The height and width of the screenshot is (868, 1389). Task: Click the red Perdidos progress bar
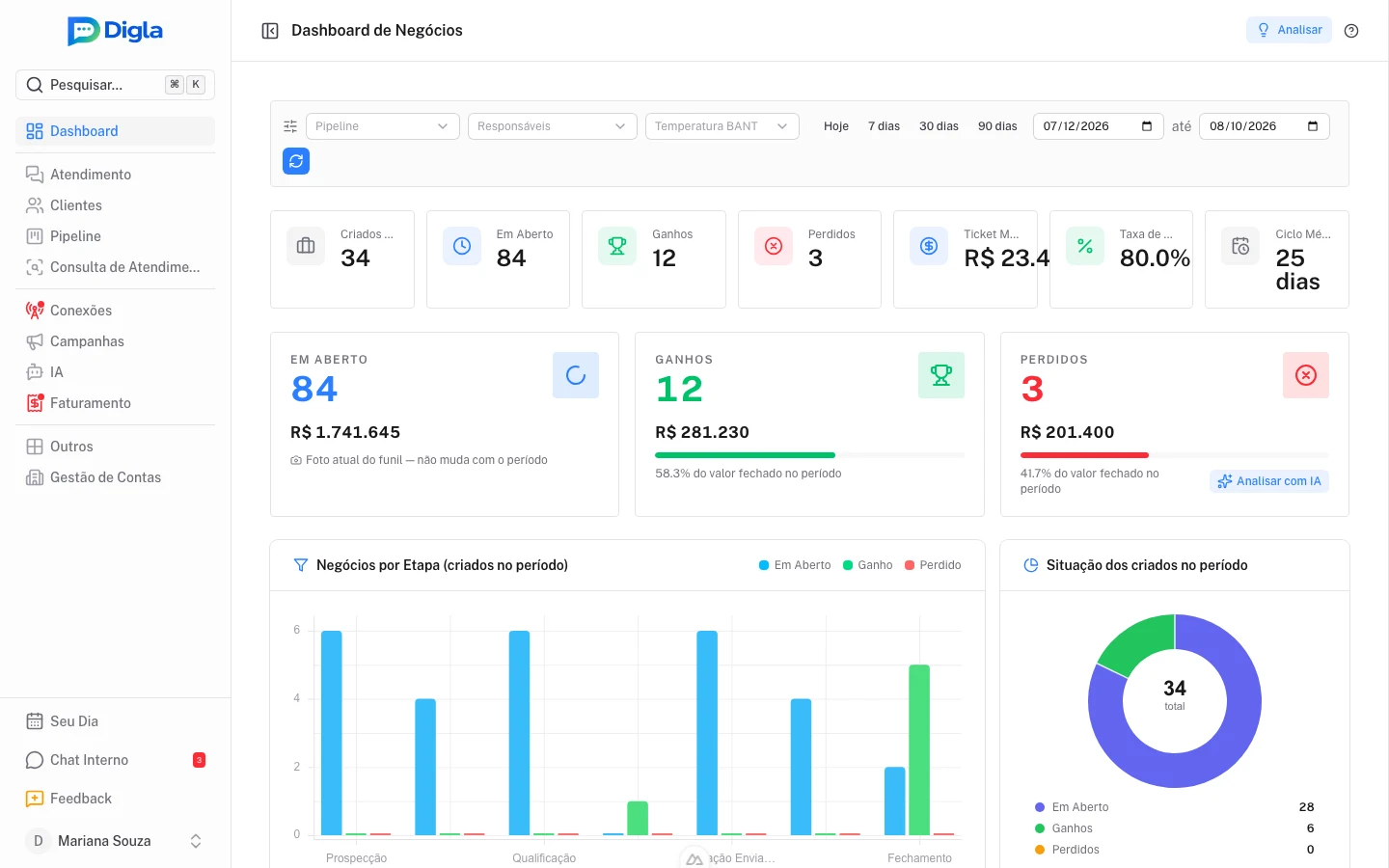tap(1084, 455)
